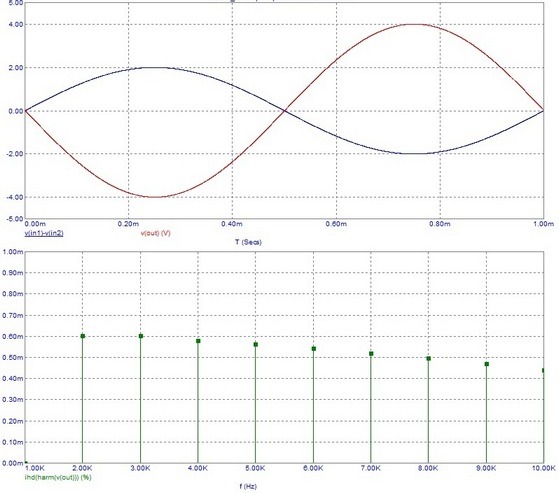Click the v(out) (V) trace label
This screenshot has width=559, height=493.
155,233
